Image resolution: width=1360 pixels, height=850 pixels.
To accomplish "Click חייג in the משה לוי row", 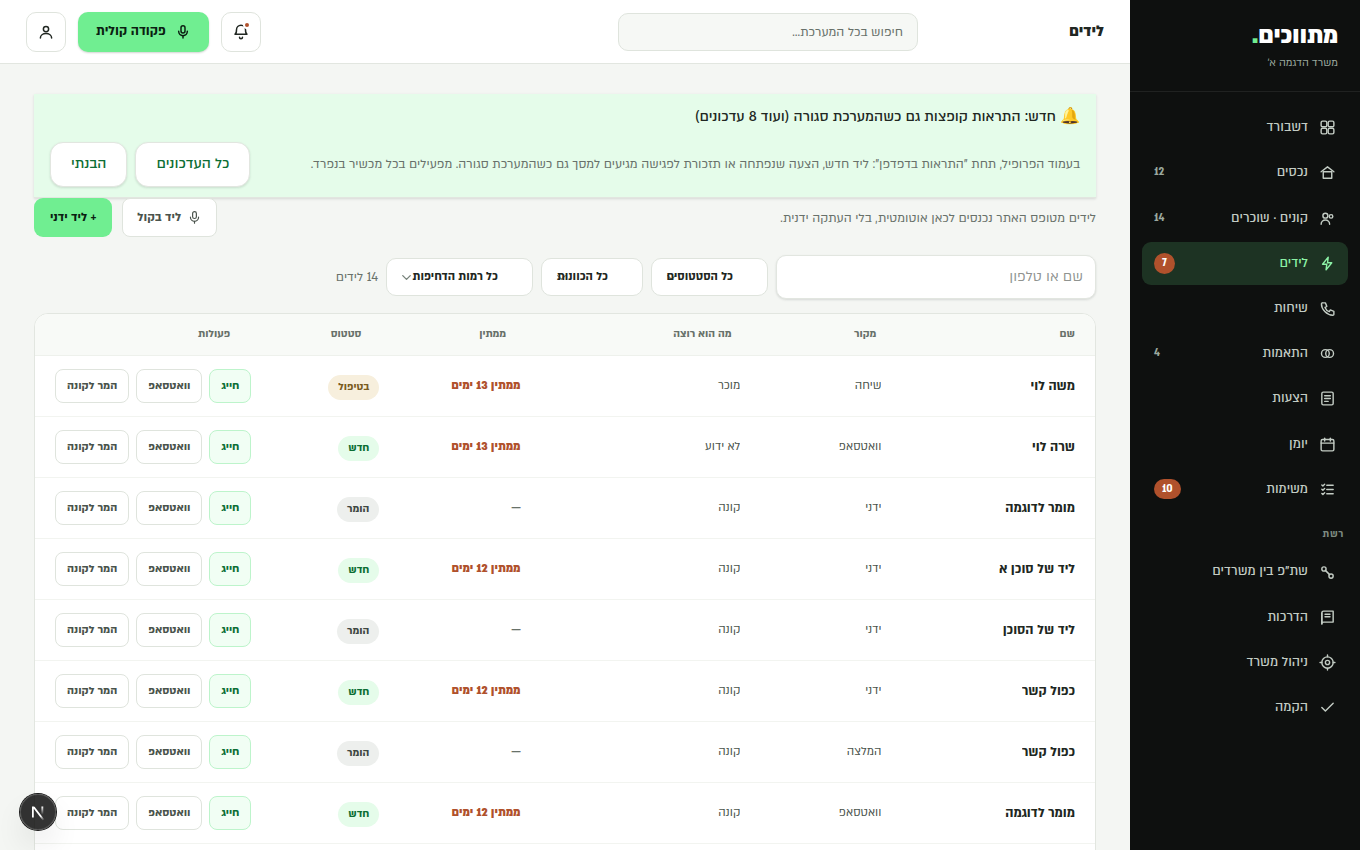I will coord(230,386).
